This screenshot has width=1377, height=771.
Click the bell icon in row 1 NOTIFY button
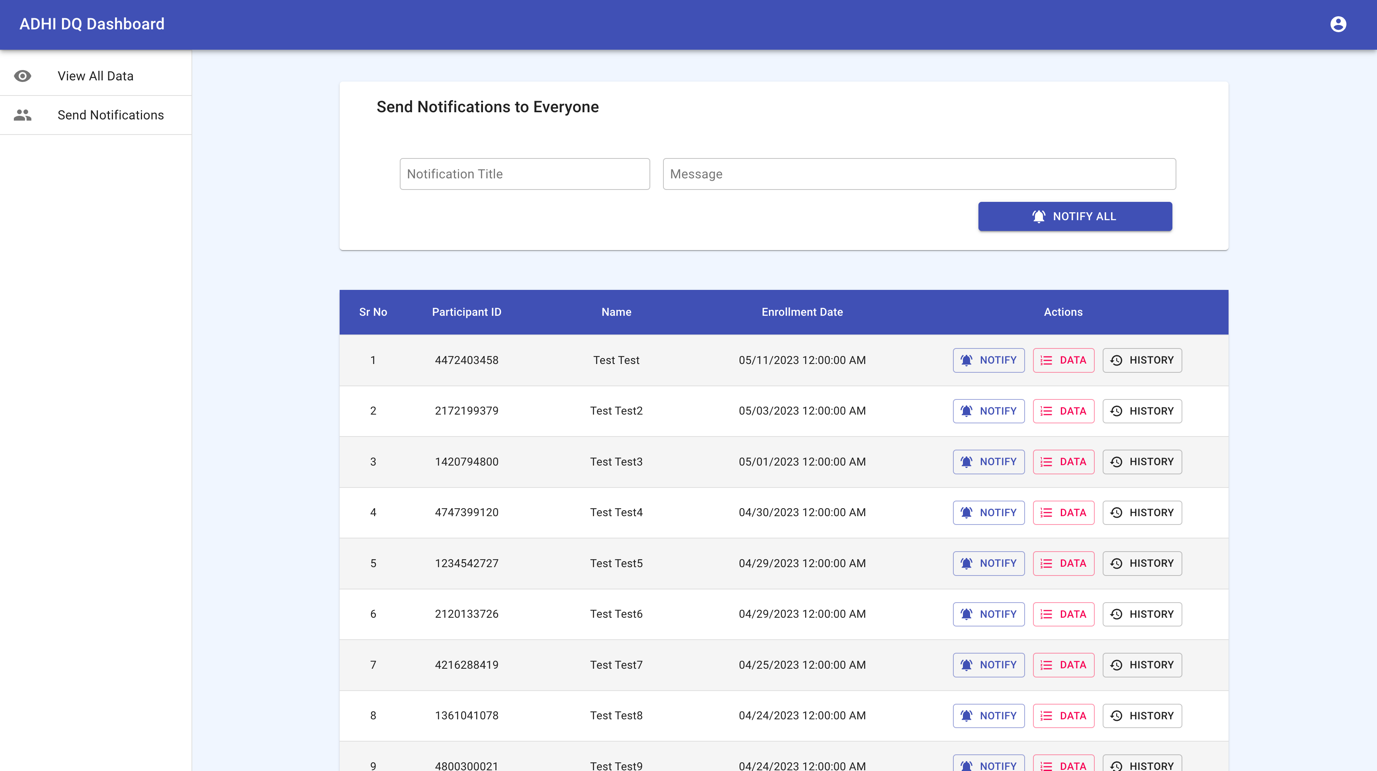966,360
